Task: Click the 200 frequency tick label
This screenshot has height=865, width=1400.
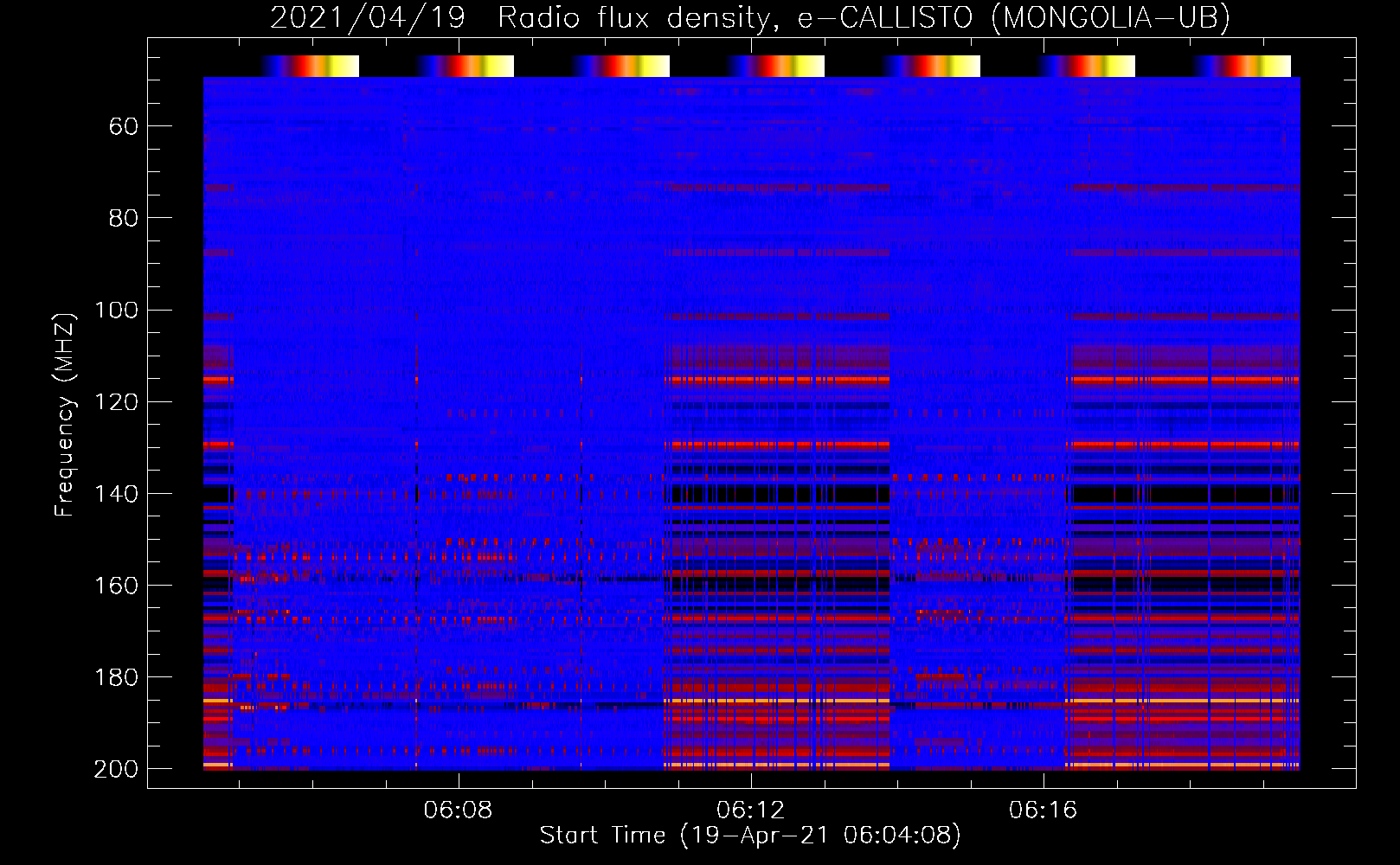Action: click(x=116, y=768)
